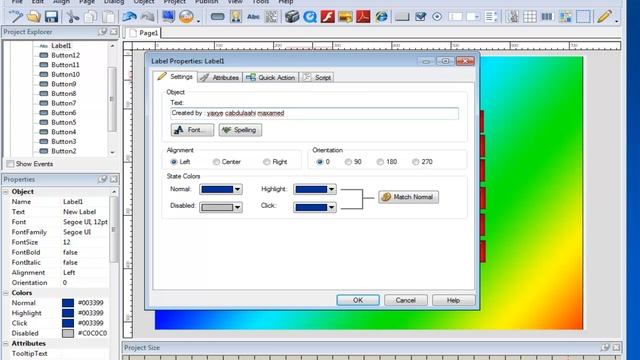This screenshot has width=640, height=360.
Task: Collapse the Object section in Properties
Action: pyautogui.click(x=6, y=191)
